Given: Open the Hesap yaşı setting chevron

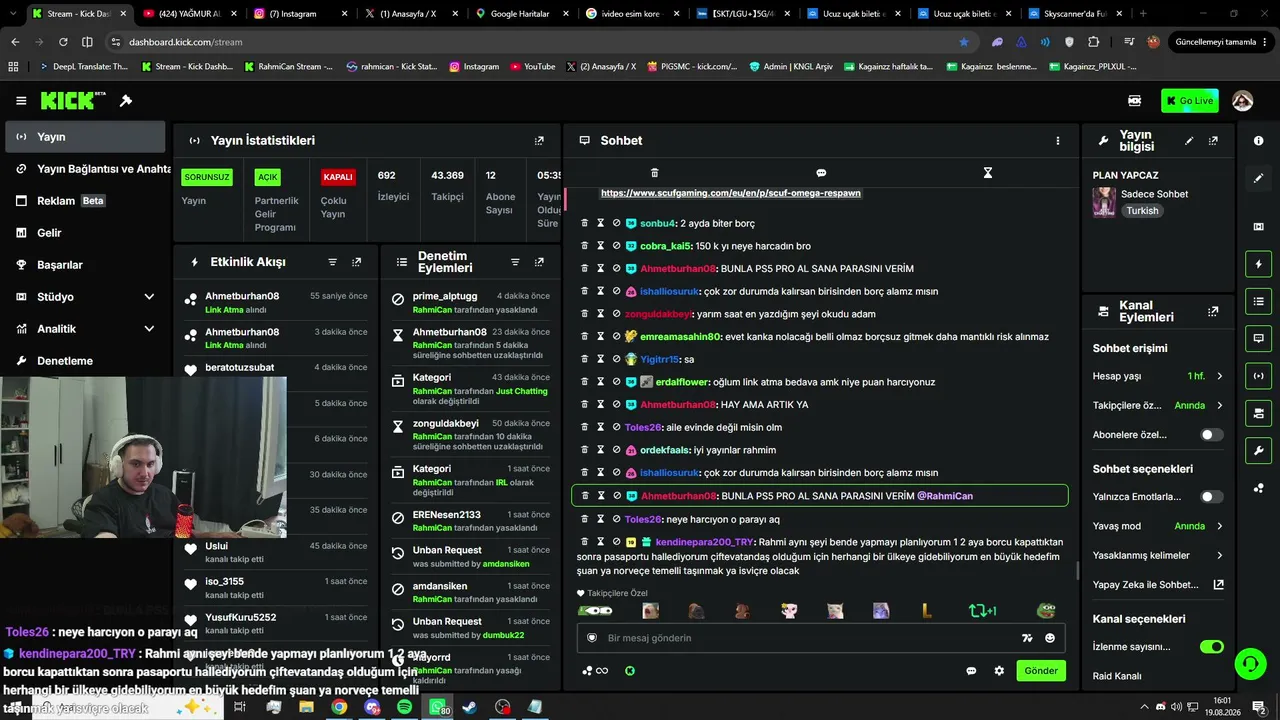Looking at the screenshot, I should (1219, 376).
